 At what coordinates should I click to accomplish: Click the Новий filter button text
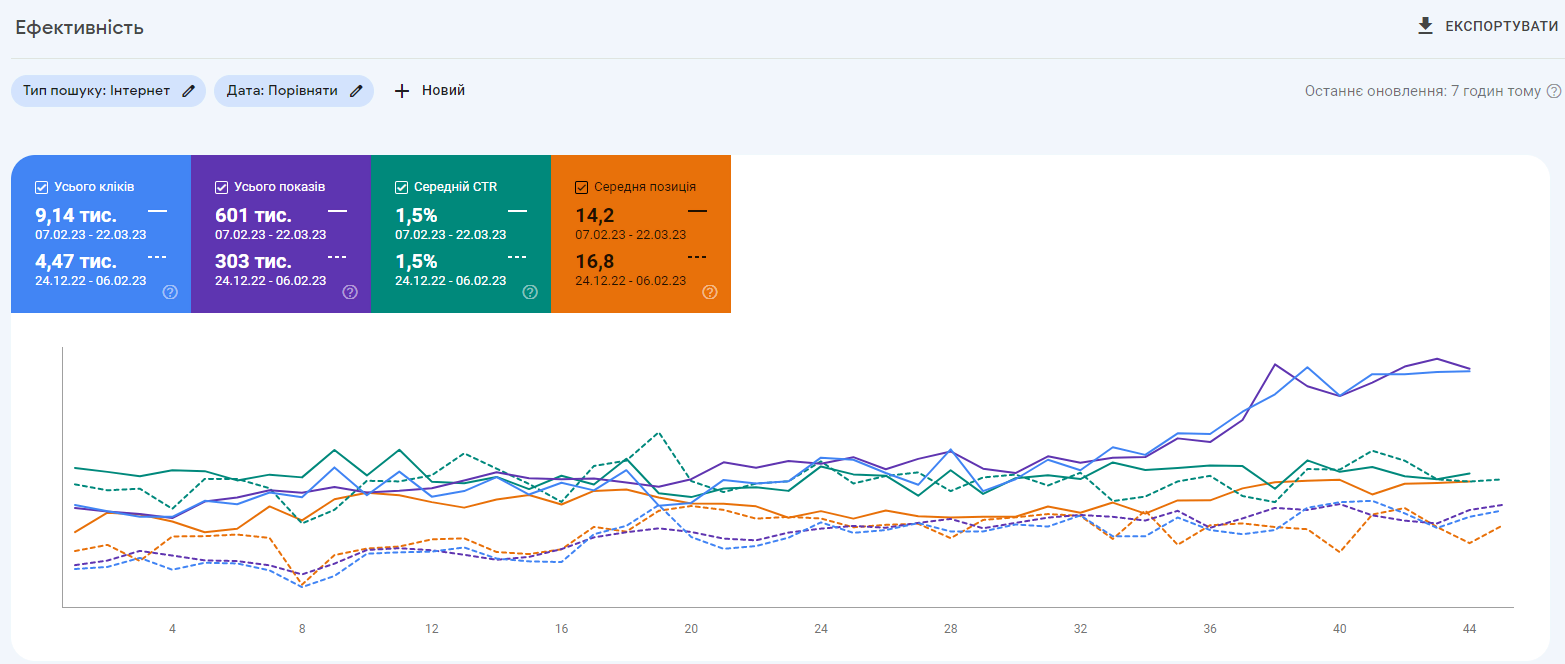(x=443, y=91)
